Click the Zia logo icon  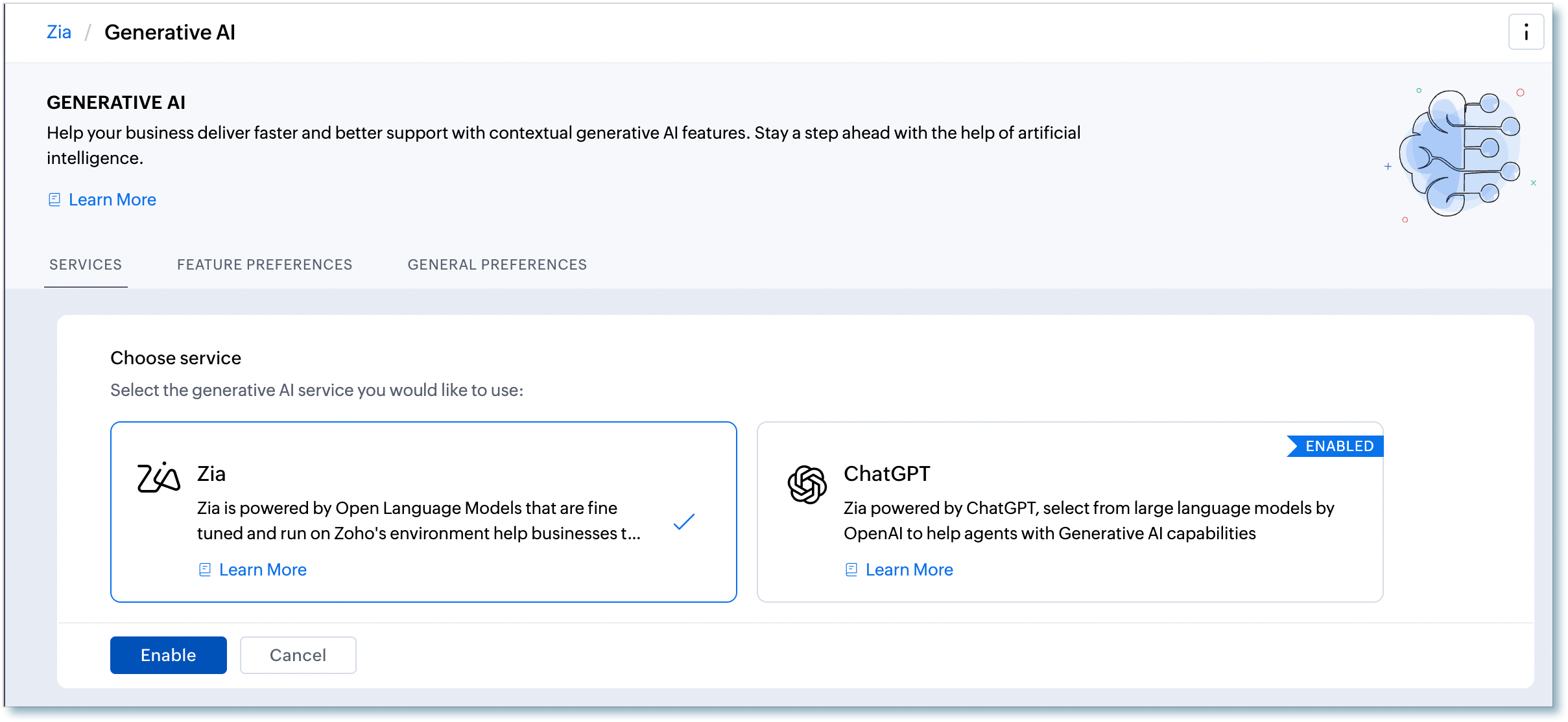[x=158, y=478]
